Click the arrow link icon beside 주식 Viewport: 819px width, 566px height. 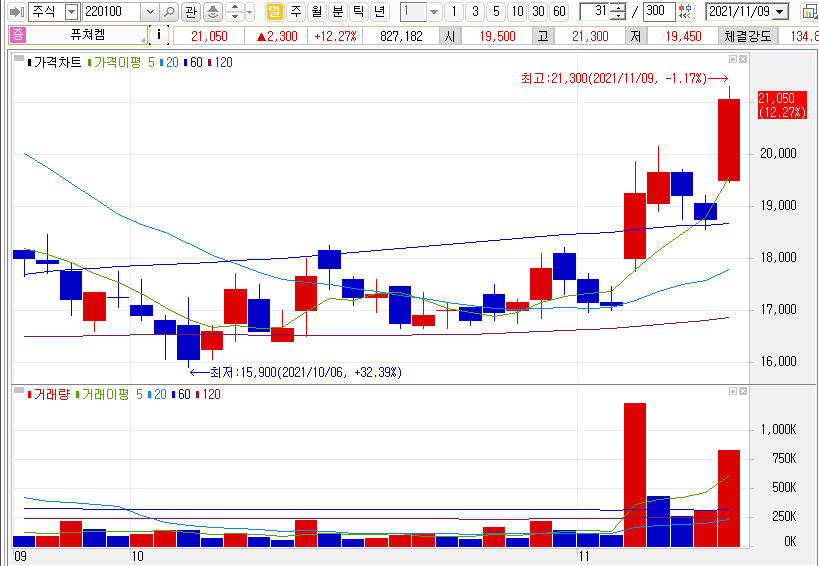tap(17, 11)
